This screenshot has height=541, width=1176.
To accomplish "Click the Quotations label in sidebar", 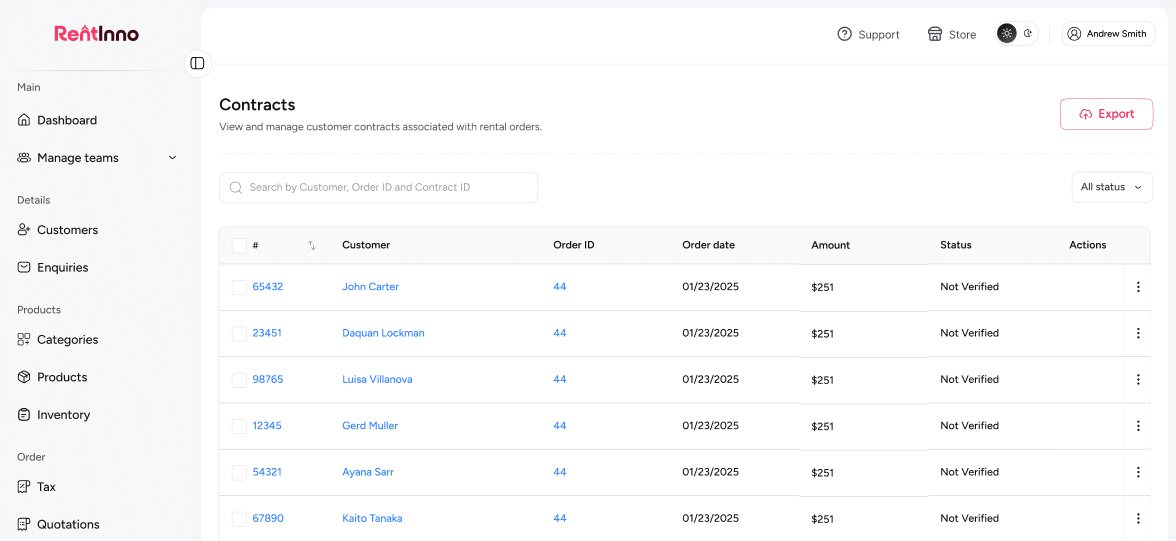I will [x=68, y=524].
